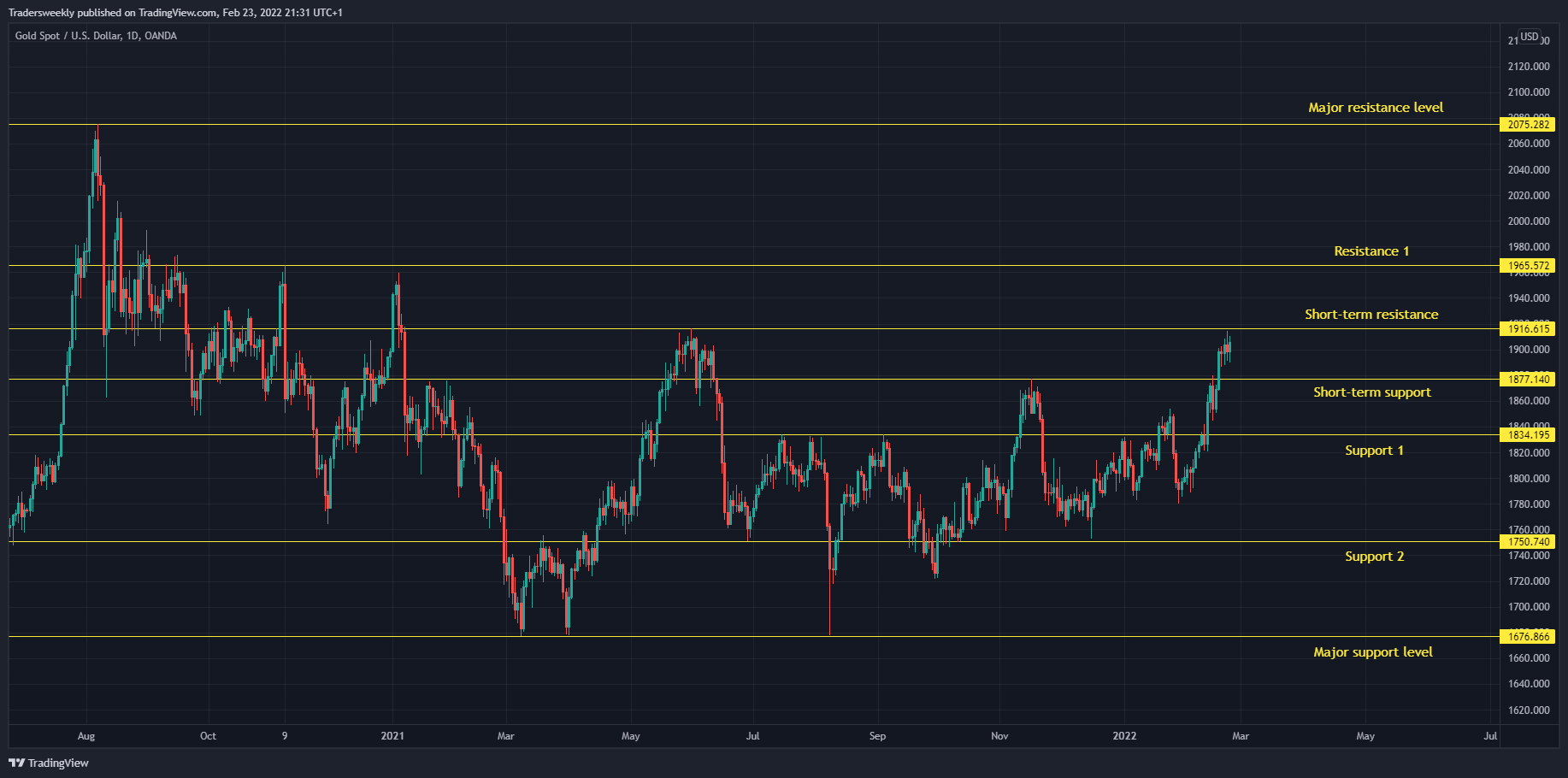Select the 1877.140 price label

click(x=1528, y=380)
